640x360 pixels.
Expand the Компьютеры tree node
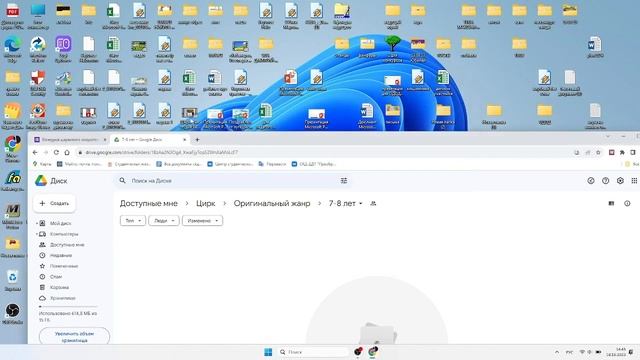(x=36, y=234)
